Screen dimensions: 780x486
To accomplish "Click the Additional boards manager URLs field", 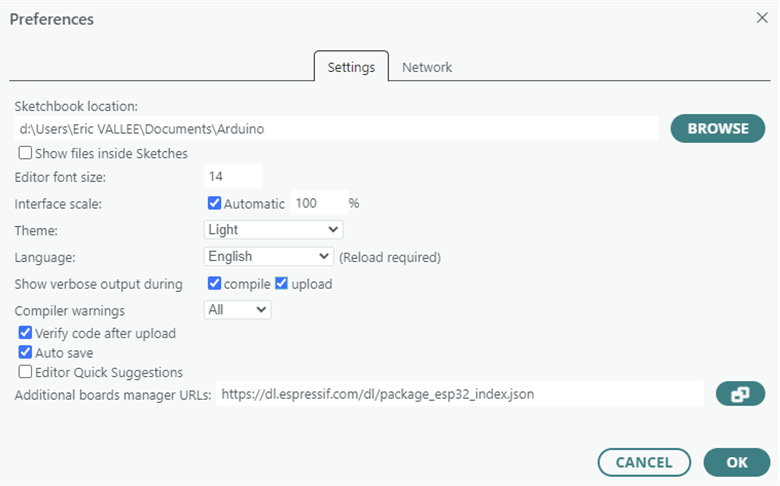I will 460,394.
